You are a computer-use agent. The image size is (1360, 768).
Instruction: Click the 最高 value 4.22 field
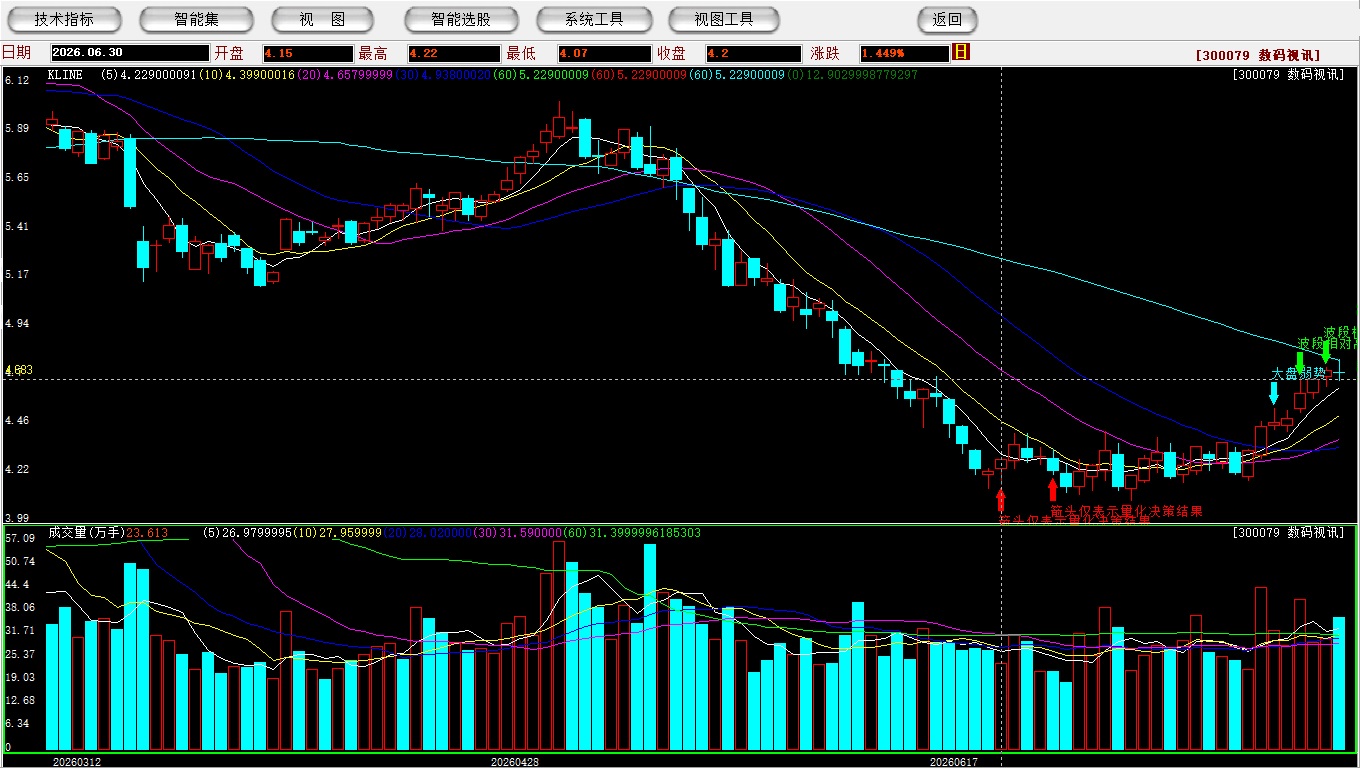454,53
